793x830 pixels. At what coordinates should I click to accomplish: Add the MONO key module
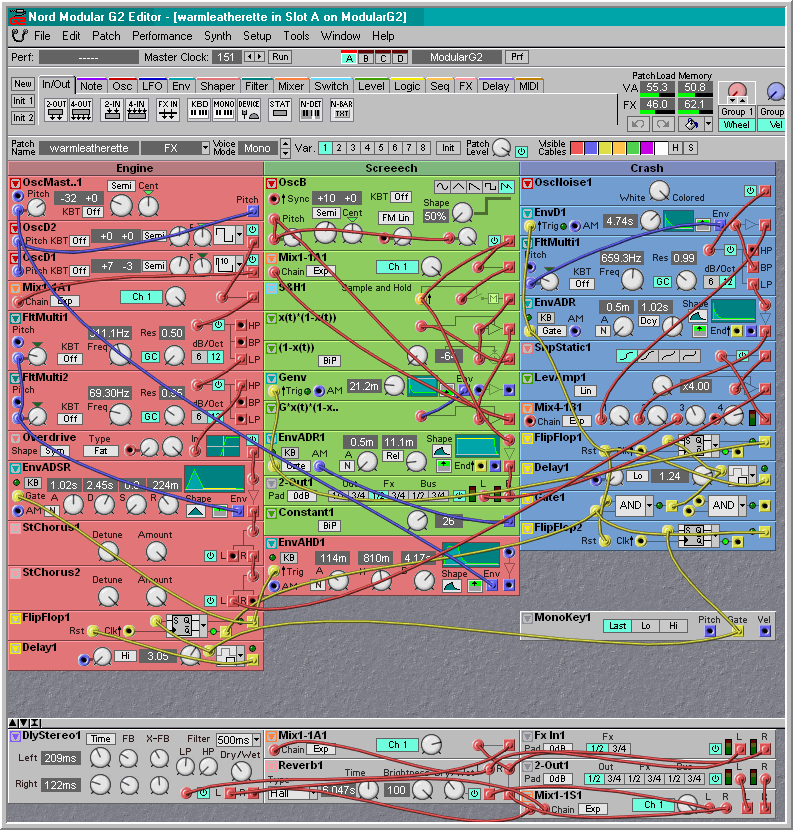tap(223, 110)
